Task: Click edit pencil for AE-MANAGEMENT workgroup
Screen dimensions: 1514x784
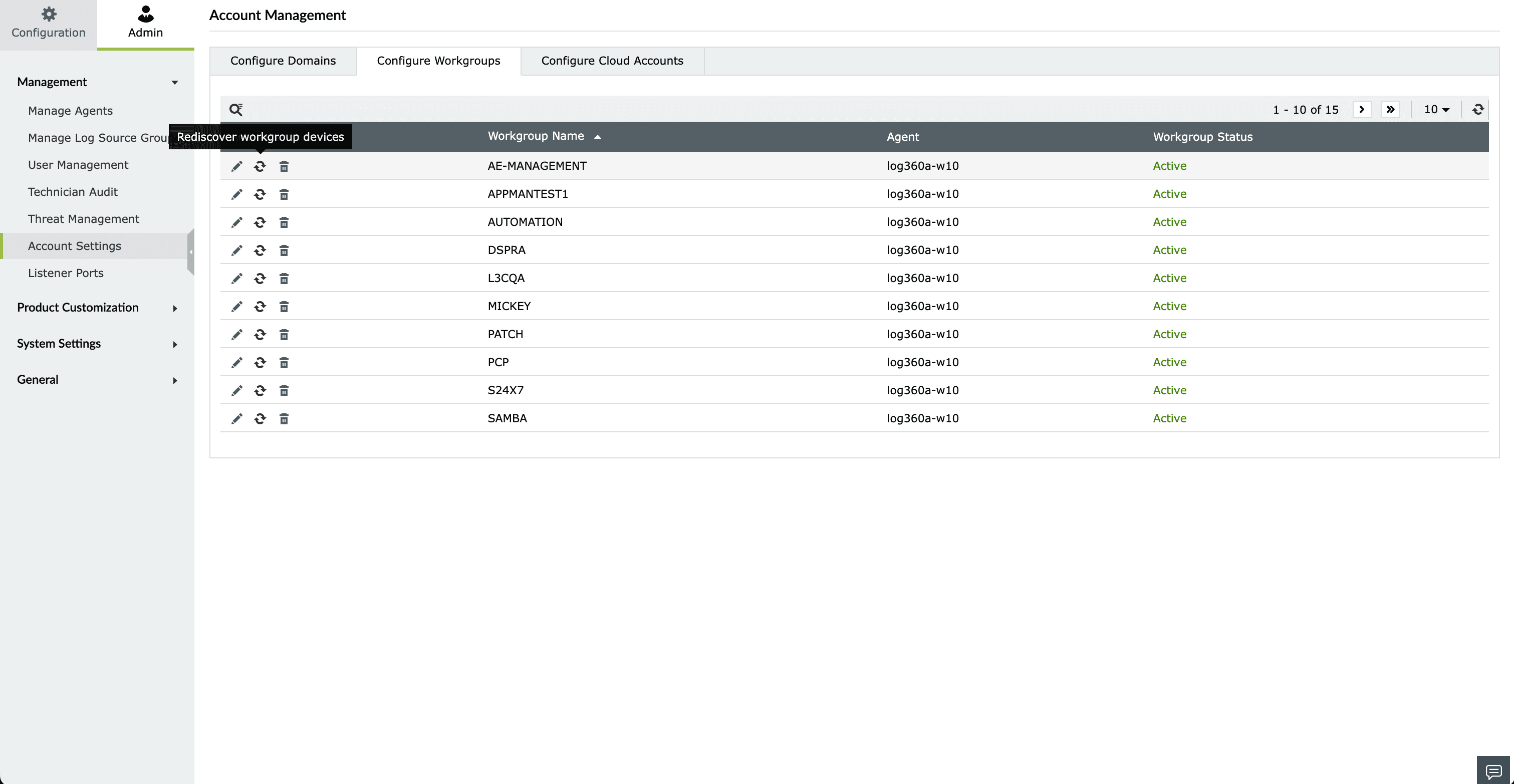Action: (237, 166)
